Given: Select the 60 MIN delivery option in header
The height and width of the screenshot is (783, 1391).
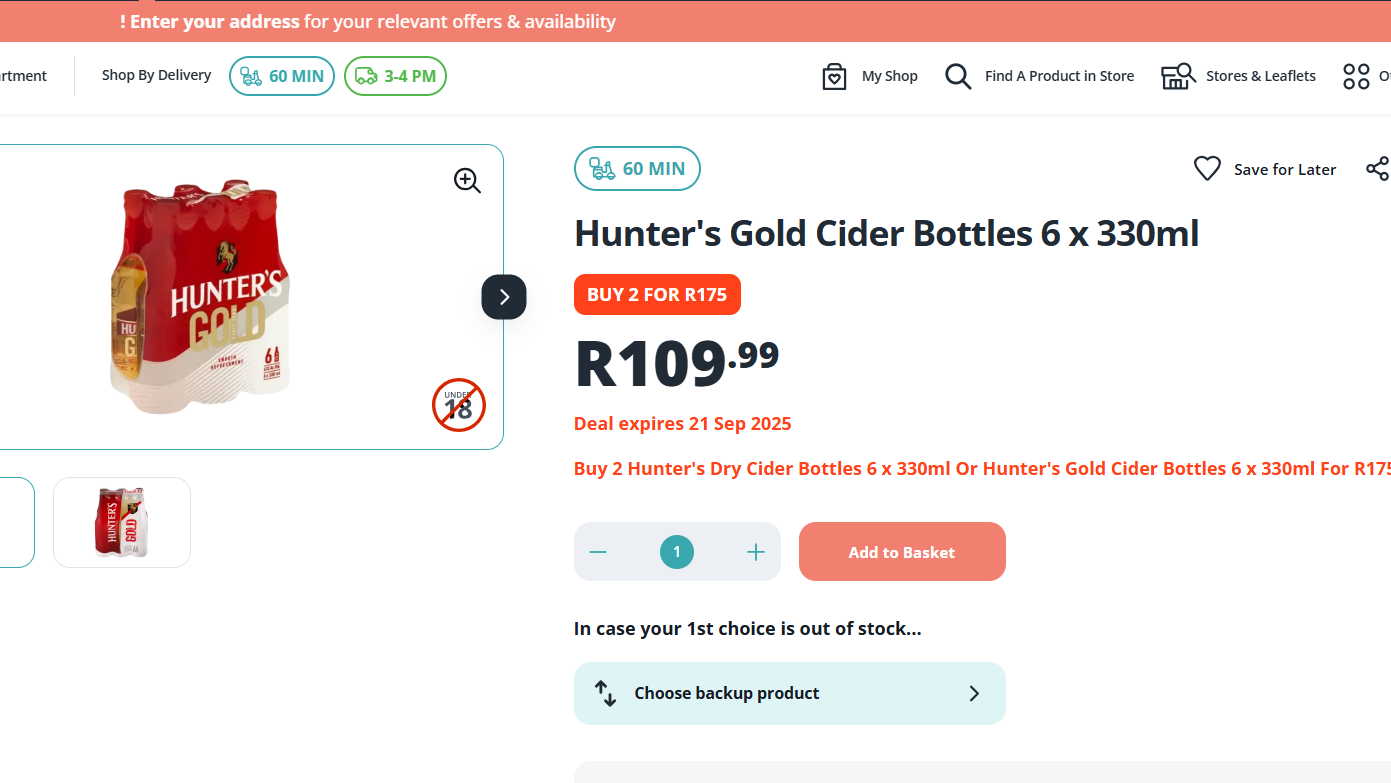Looking at the screenshot, I should [x=282, y=76].
